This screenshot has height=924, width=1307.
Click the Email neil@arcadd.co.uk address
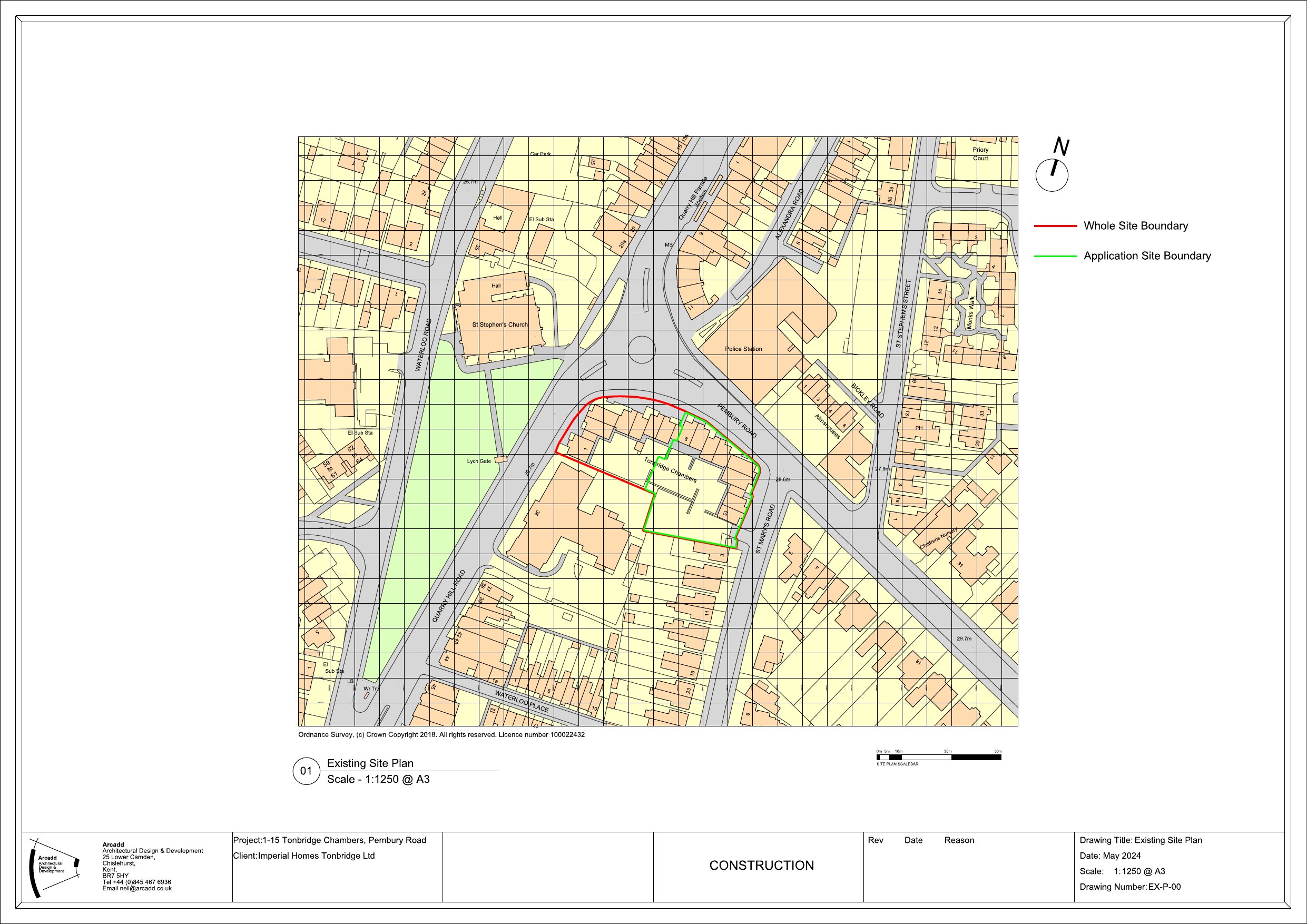[x=136, y=888]
